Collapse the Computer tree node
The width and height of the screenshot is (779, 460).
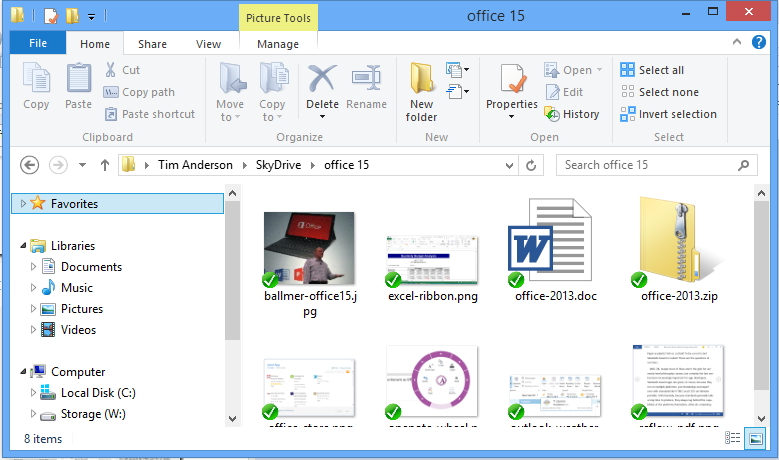(23, 372)
